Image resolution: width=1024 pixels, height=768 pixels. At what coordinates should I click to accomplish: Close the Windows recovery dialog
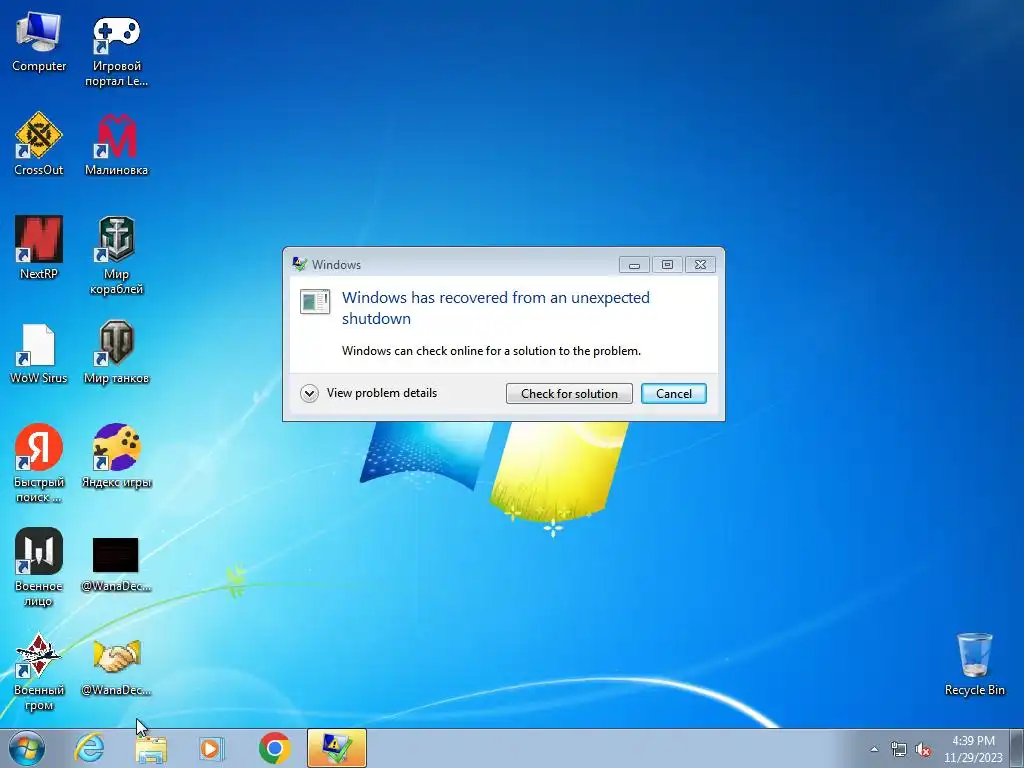coord(700,264)
